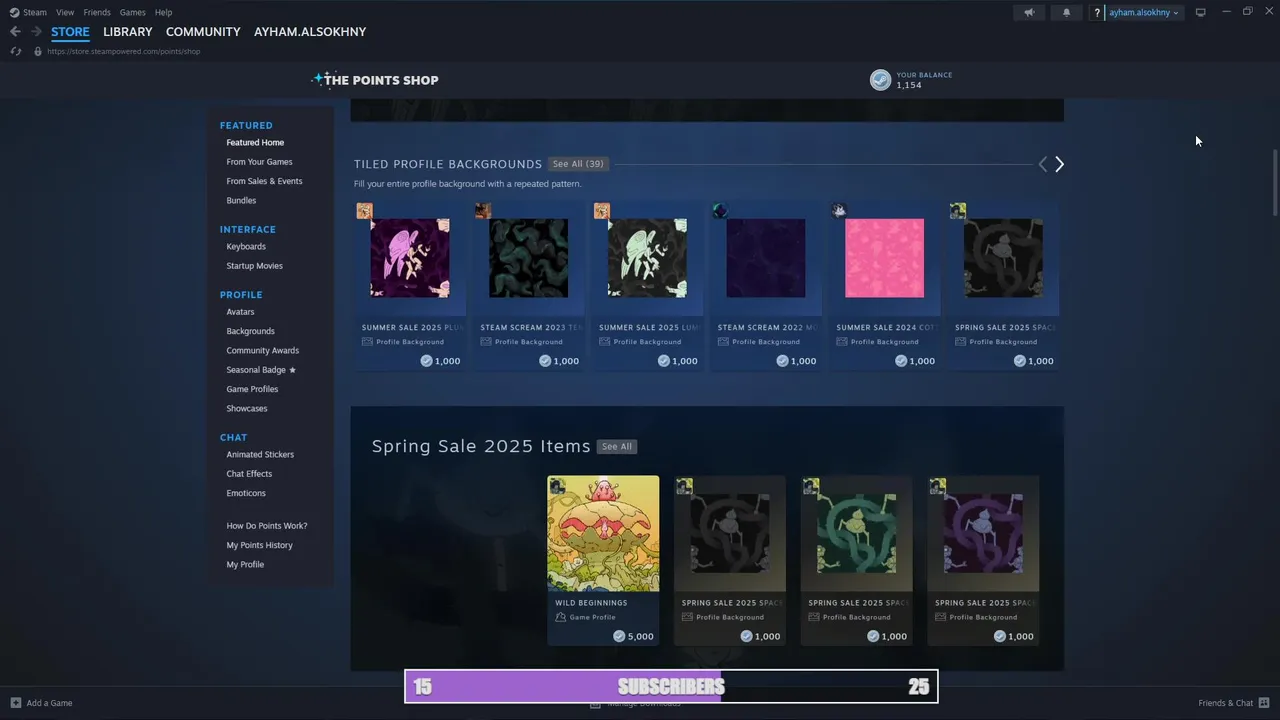This screenshot has width=1280, height=720.
Task: Open Animated Stickers under Chat
Action: tap(260, 455)
